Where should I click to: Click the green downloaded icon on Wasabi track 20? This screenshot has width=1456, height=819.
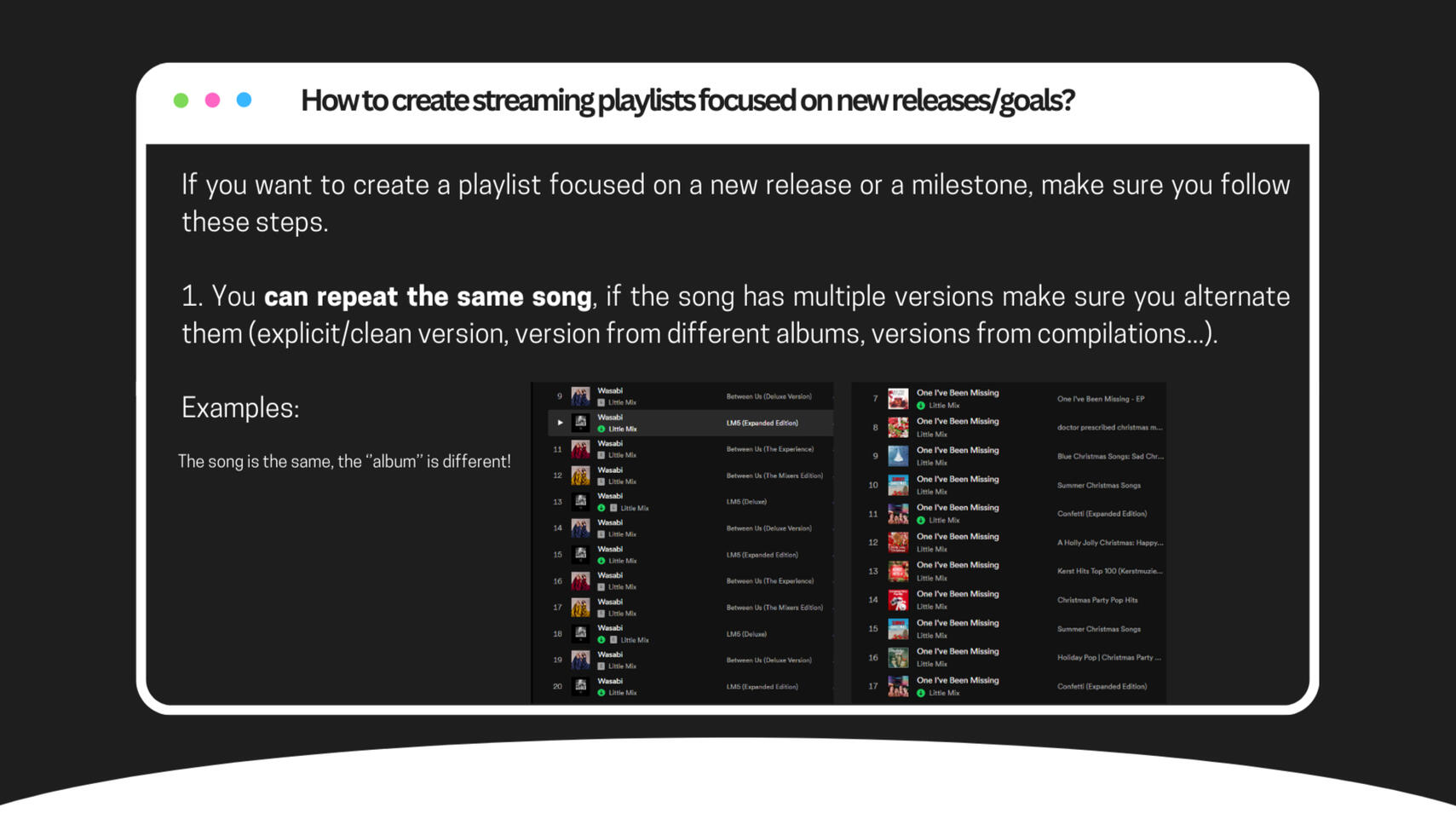pos(601,693)
